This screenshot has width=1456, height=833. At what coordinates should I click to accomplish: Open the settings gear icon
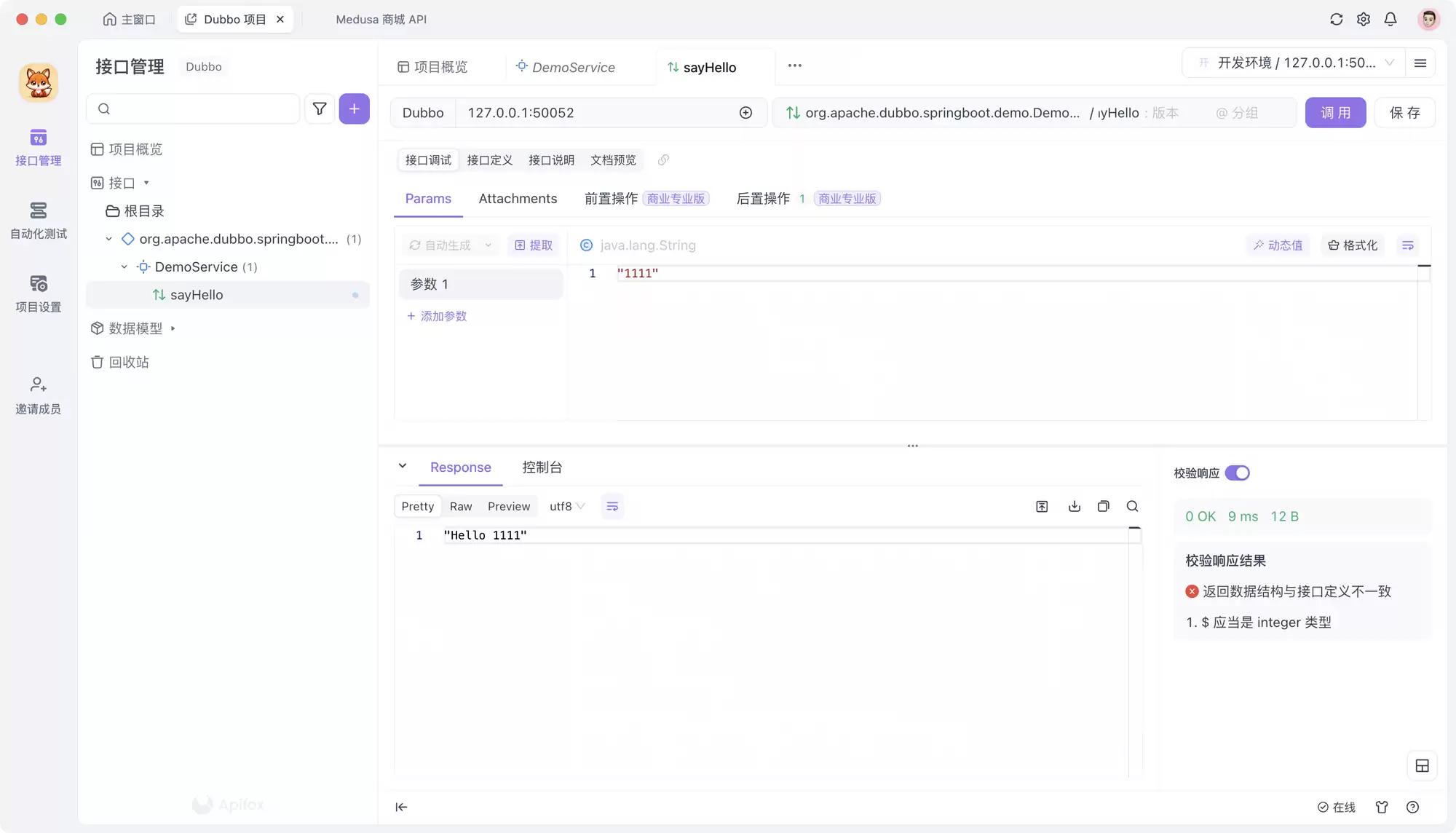click(1364, 20)
